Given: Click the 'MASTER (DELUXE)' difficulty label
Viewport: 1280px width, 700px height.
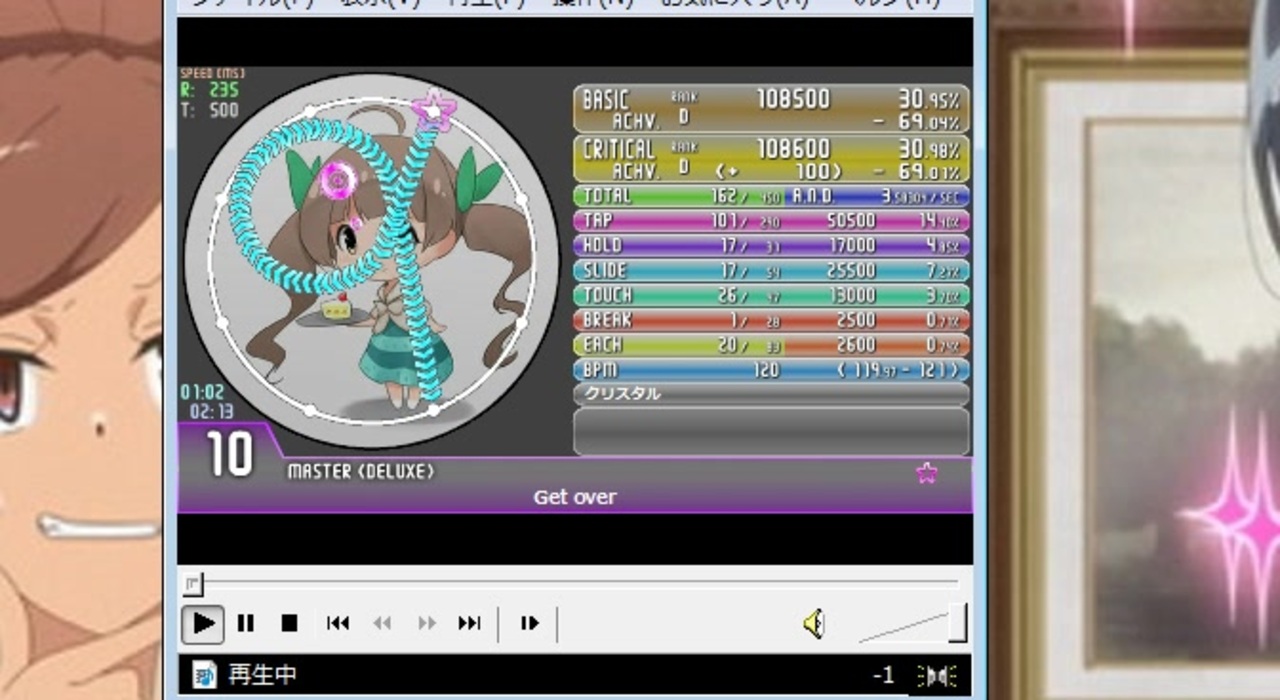Looking at the screenshot, I should [361, 471].
